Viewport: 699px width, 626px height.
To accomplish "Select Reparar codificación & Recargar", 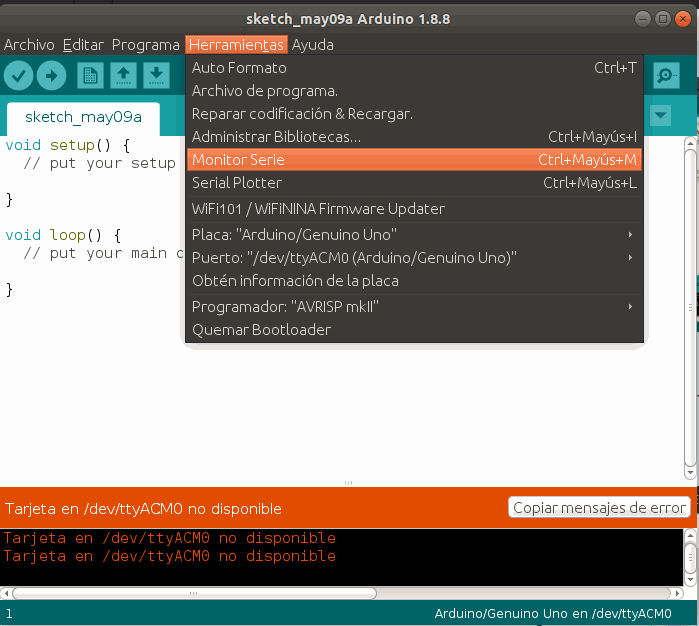I will pyautogui.click(x=414, y=114).
